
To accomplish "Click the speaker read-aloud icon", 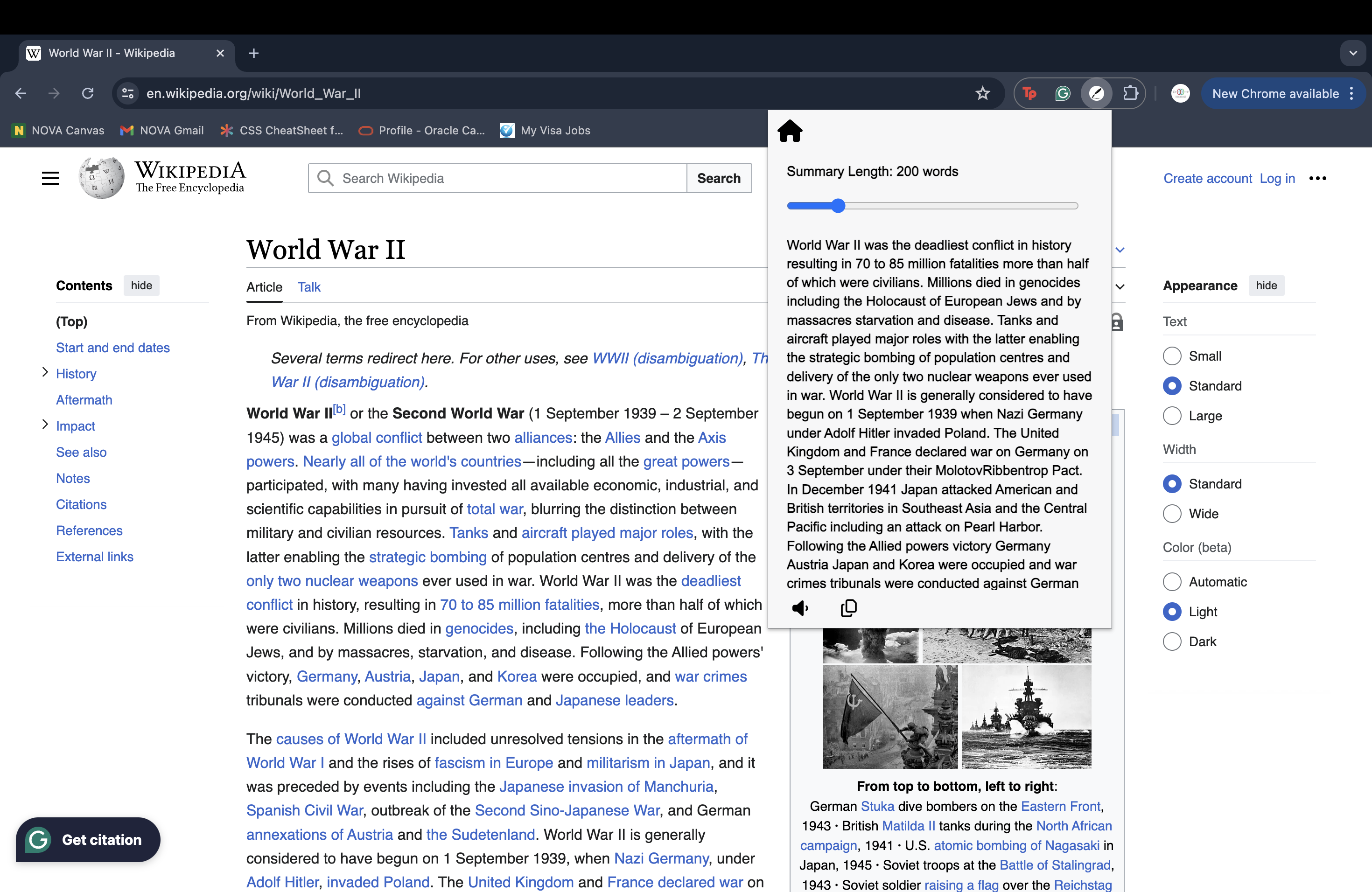I will pos(800,608).
